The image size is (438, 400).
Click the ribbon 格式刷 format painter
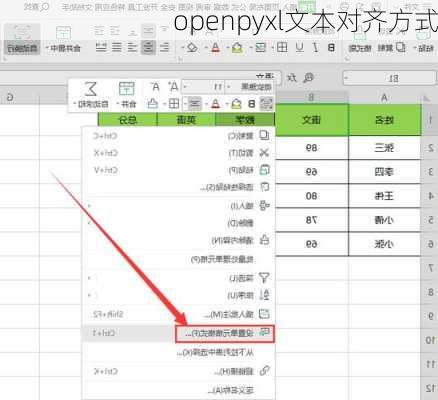tap(360, 48)
